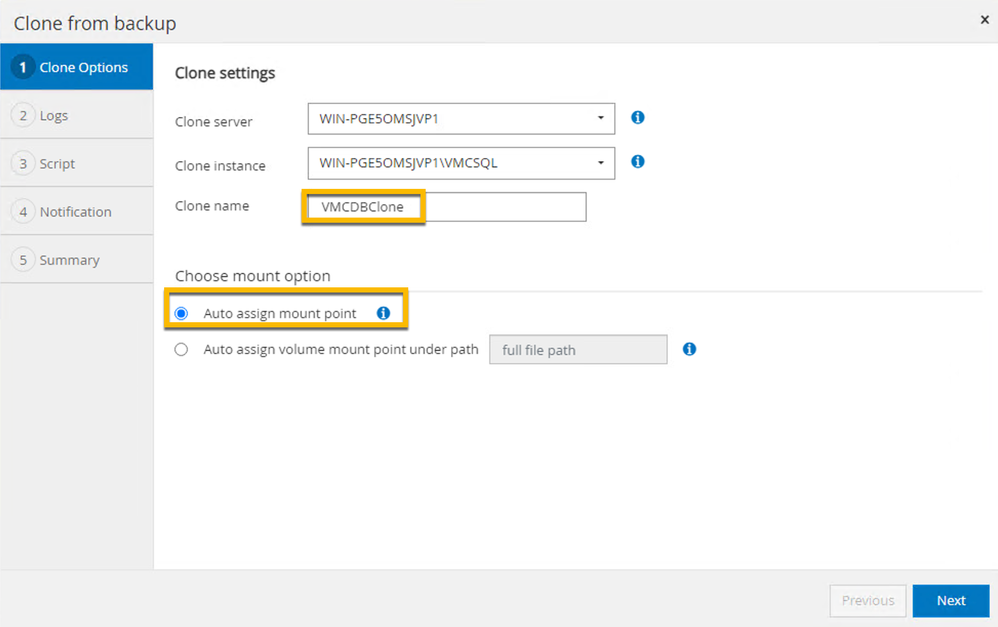The height and width of the screenshot is (627, 998).
Task: Click step 4 number circle icon
Action: (x=22, y=211)
